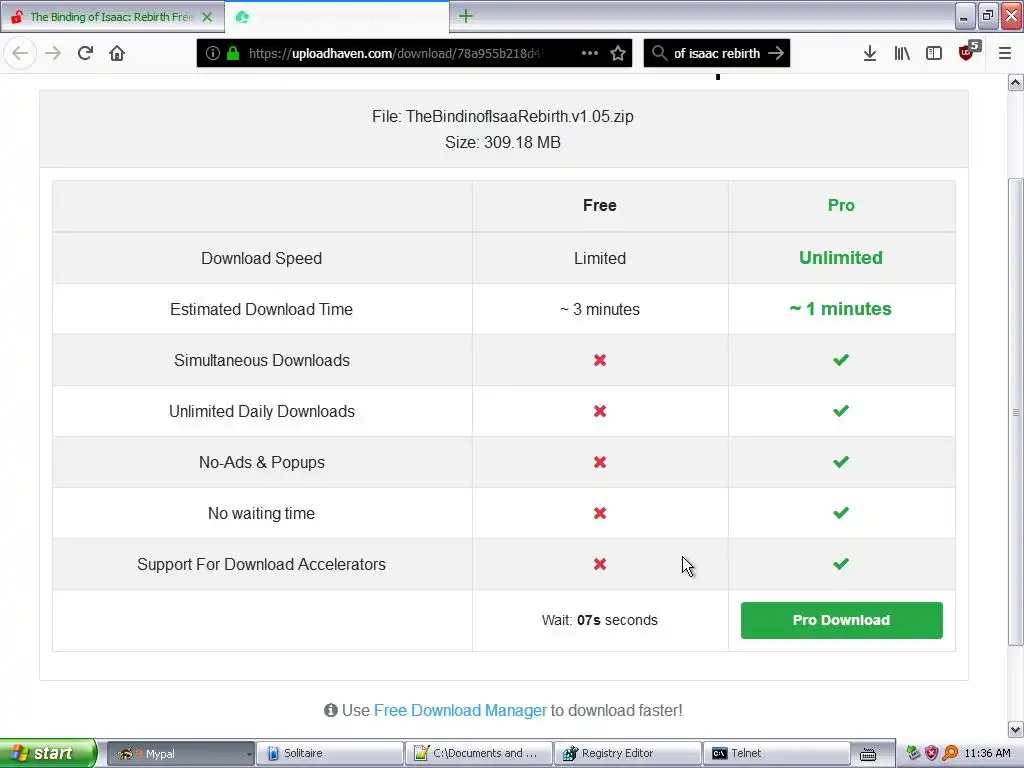Click the search magnifier icon
The height and width of the screenshot is (768, 1024).
pos(660,53)
